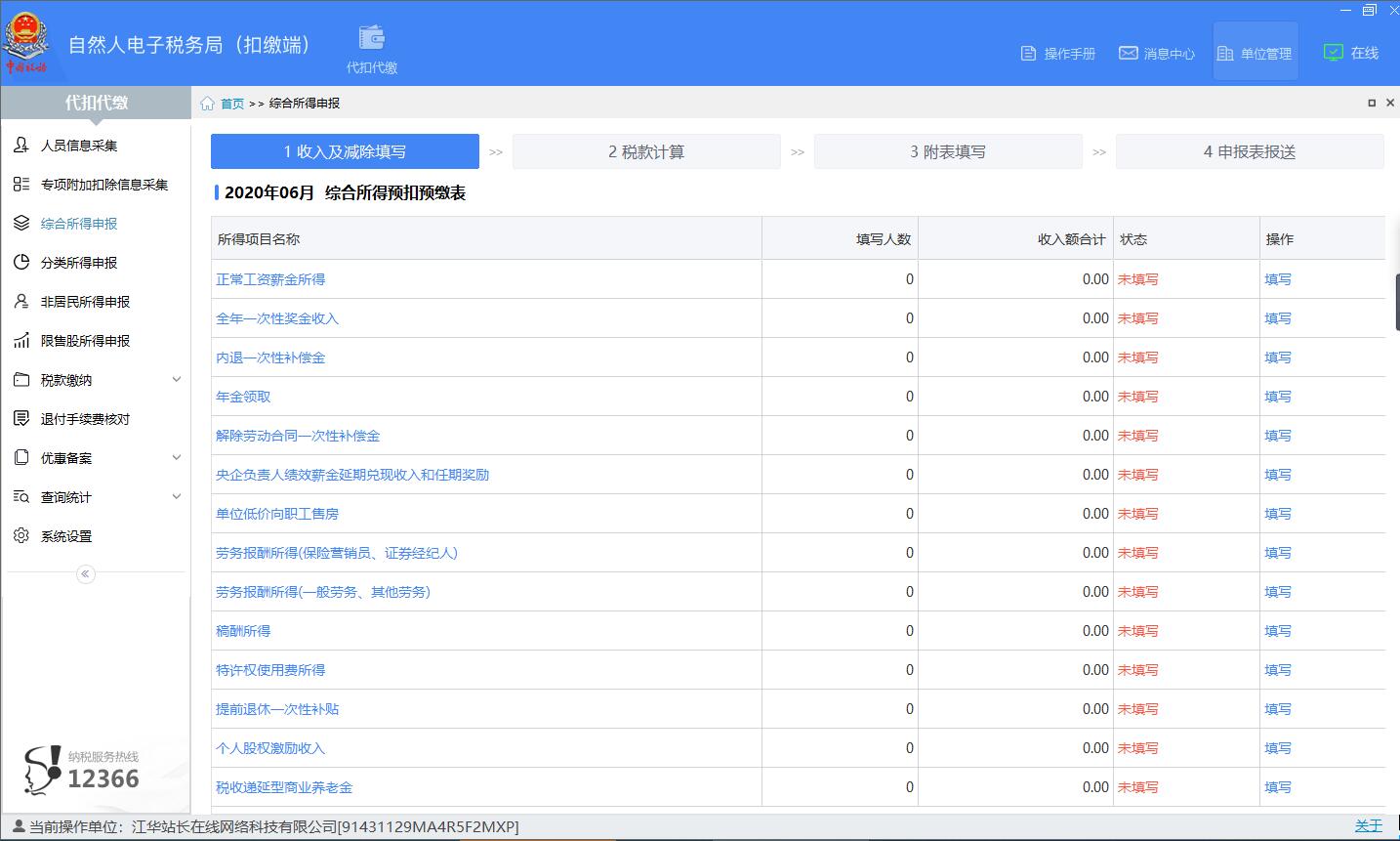
Task: Open 分类所得申报 in sidebar
Action: [79, 263]
